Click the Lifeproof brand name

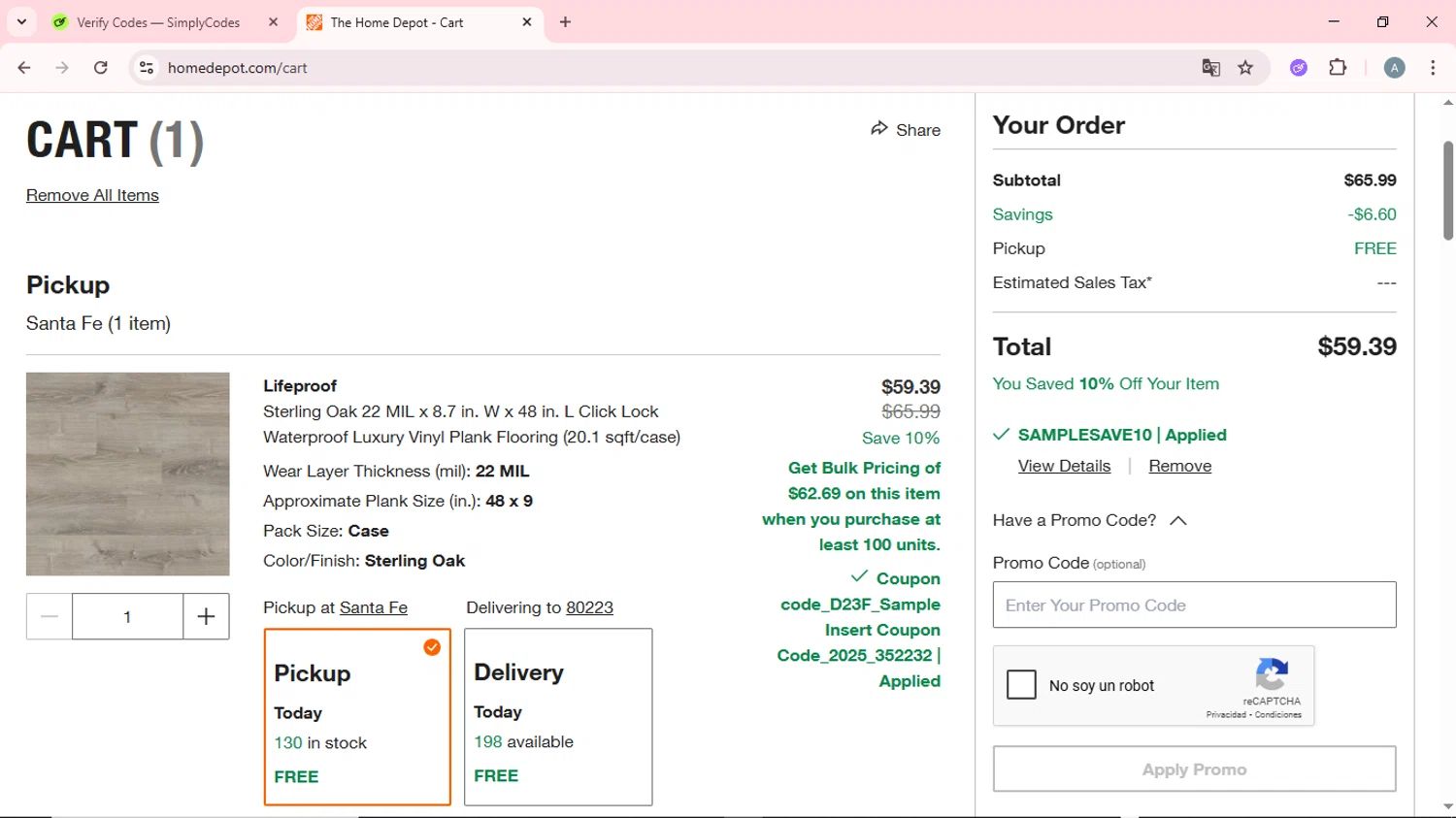pos(300,385)
